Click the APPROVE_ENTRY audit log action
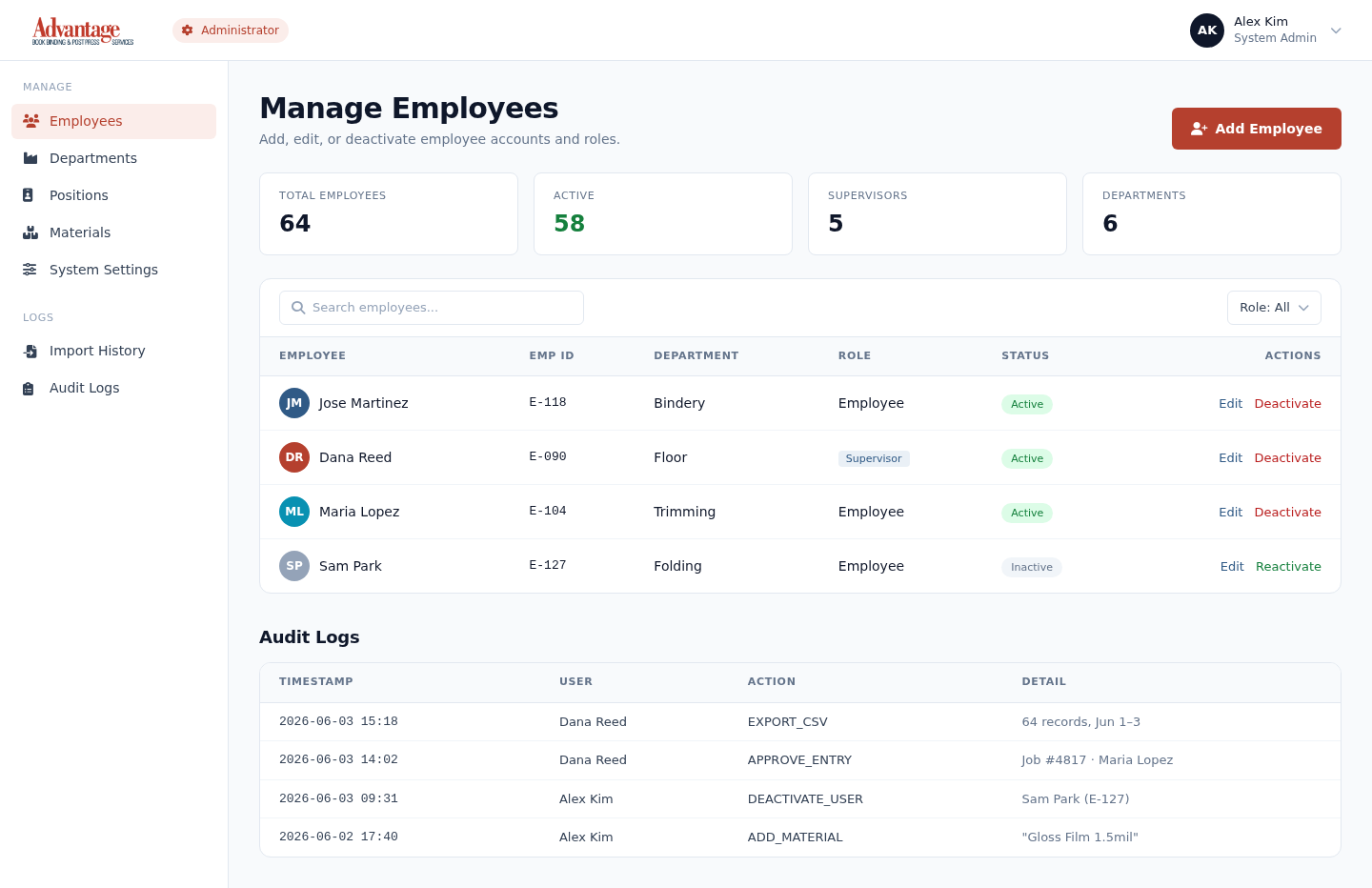This screenshot has height=888, width=1372. pos(799,760)
